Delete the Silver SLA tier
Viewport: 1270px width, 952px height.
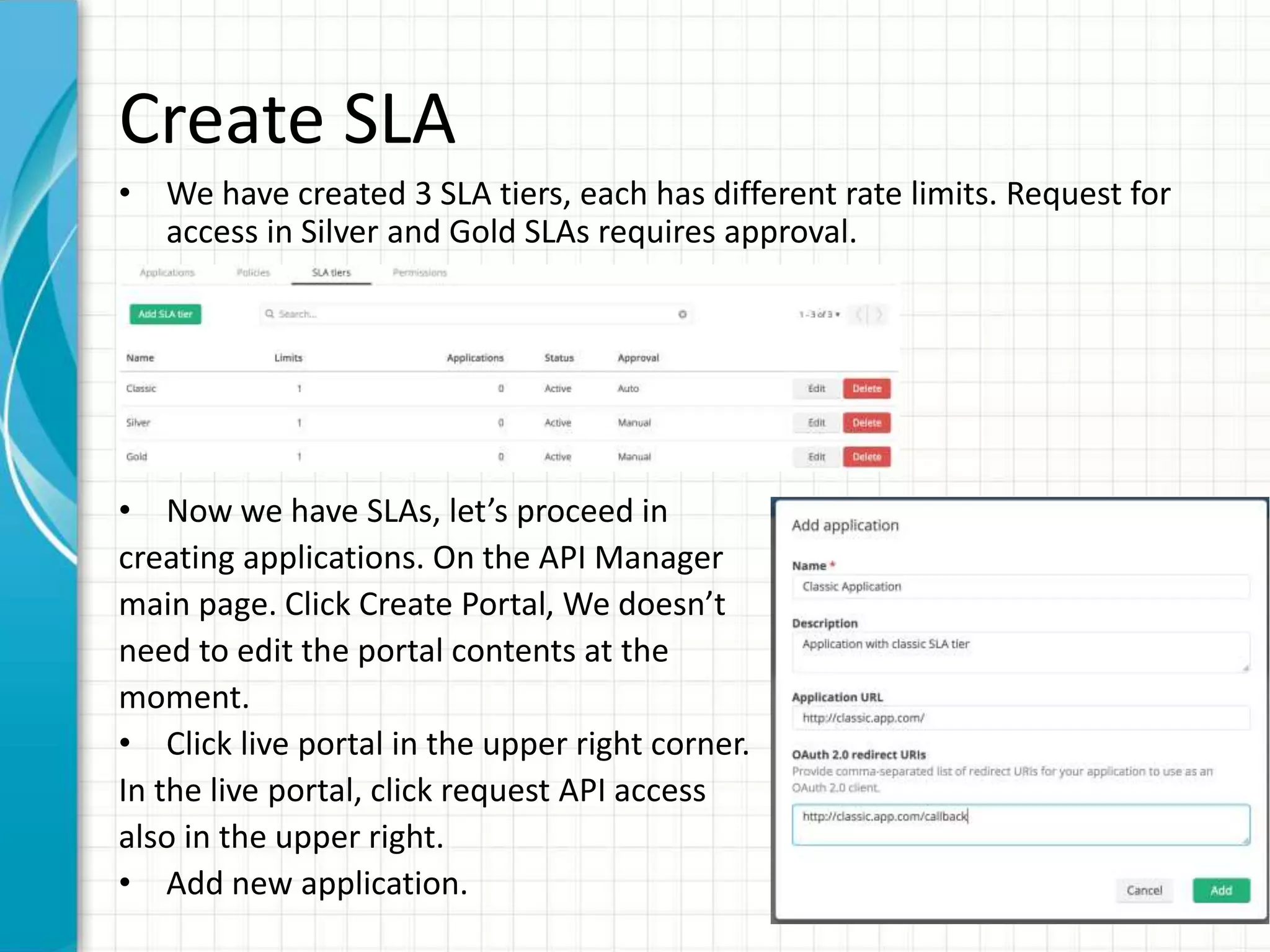(866, 423)
